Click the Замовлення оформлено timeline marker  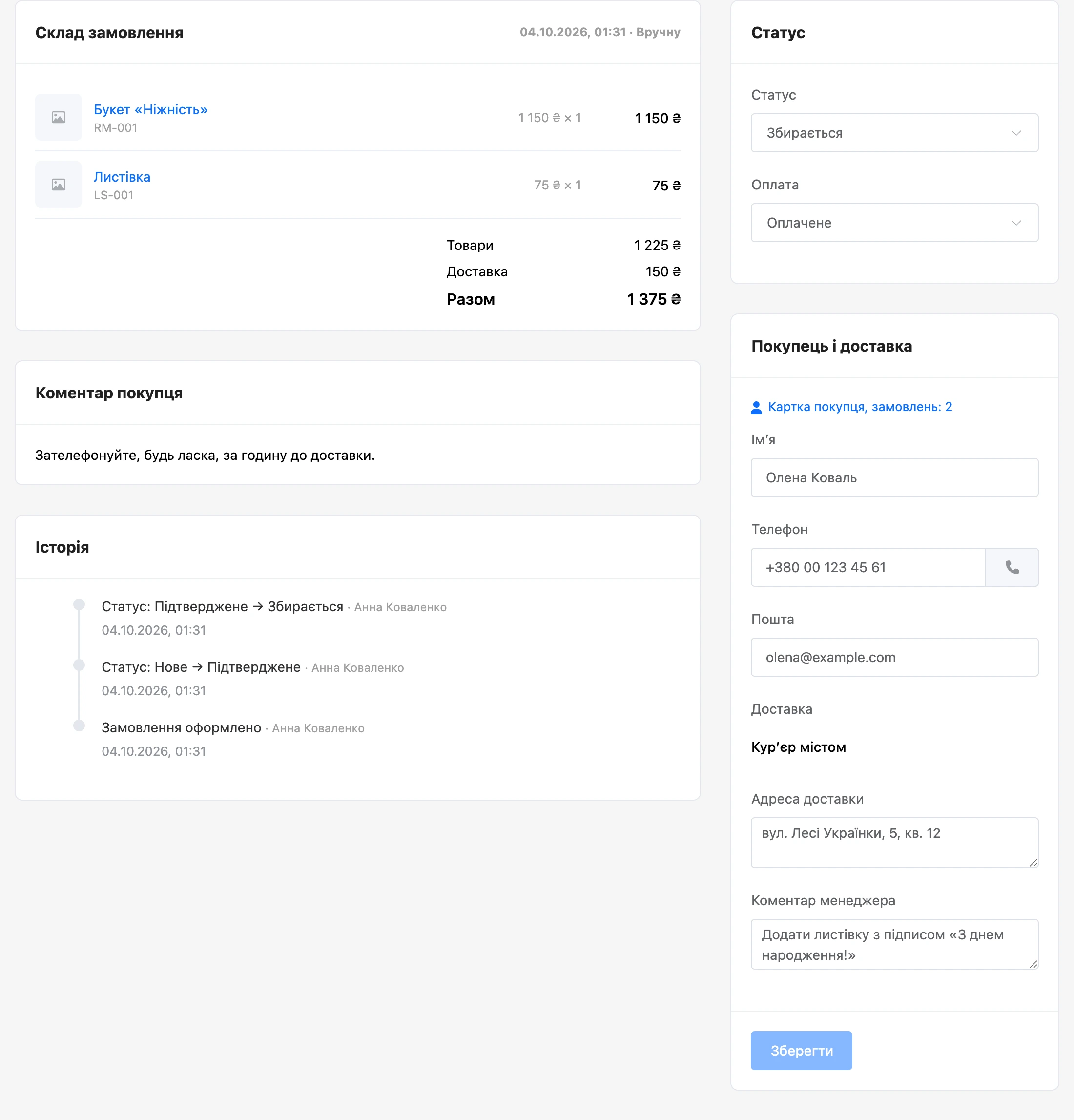click(80, 726)
